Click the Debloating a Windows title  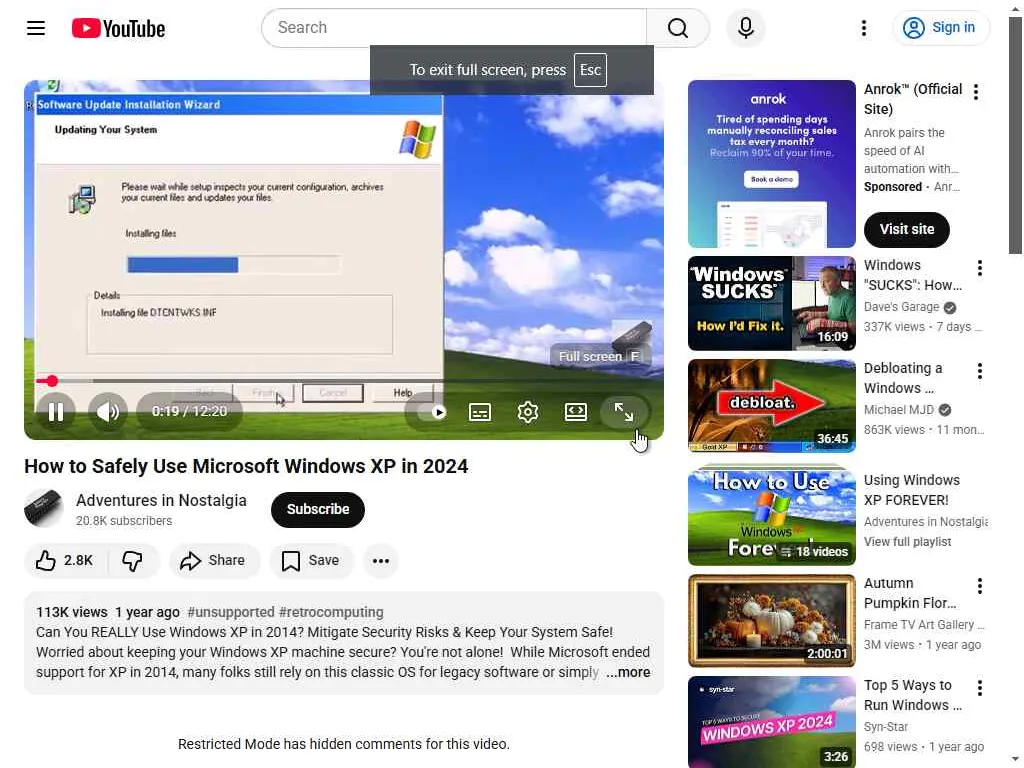click(x=903, y=378)
